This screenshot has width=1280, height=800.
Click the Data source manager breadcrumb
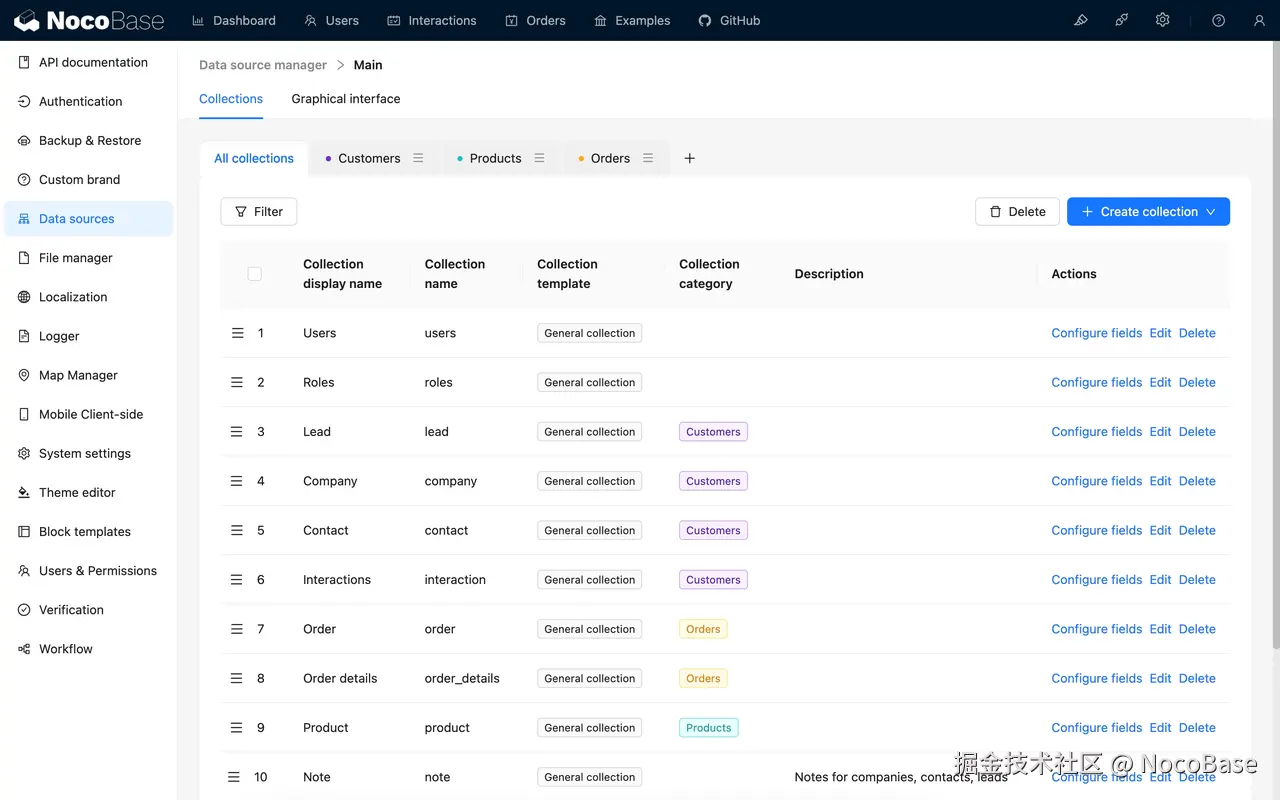[x=262, y=64]
